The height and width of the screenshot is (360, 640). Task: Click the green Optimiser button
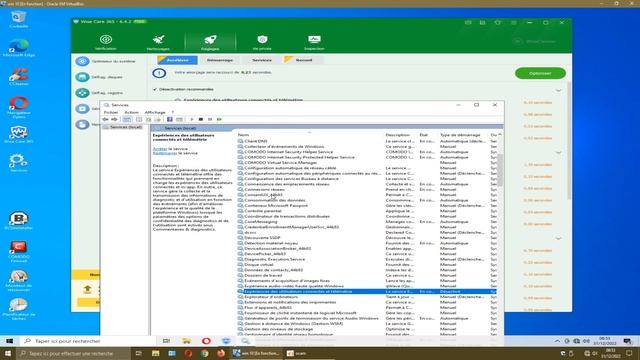(x=540, y=73)
